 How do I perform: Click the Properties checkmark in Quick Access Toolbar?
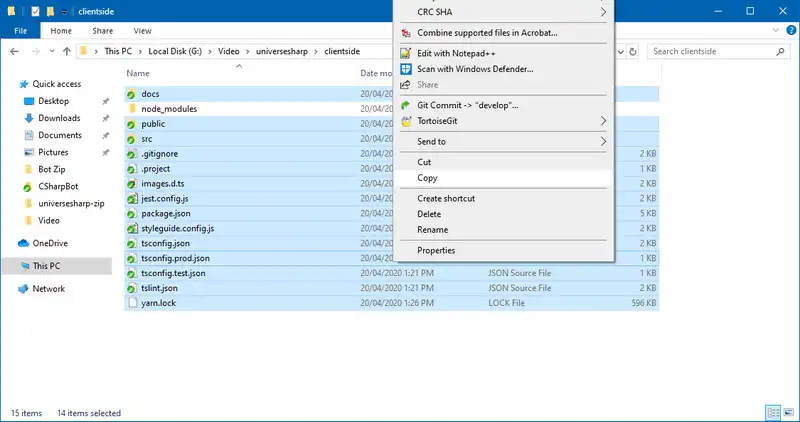pyautogui.click(x=36, y=11)
